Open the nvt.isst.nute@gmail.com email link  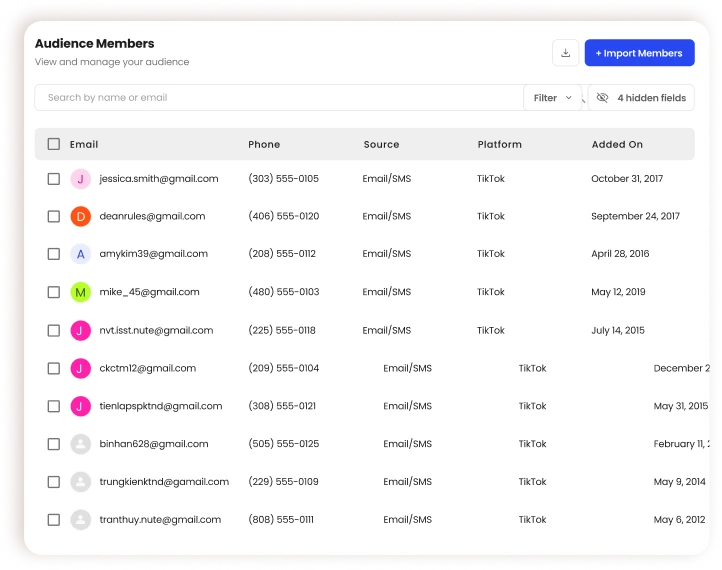156,330
